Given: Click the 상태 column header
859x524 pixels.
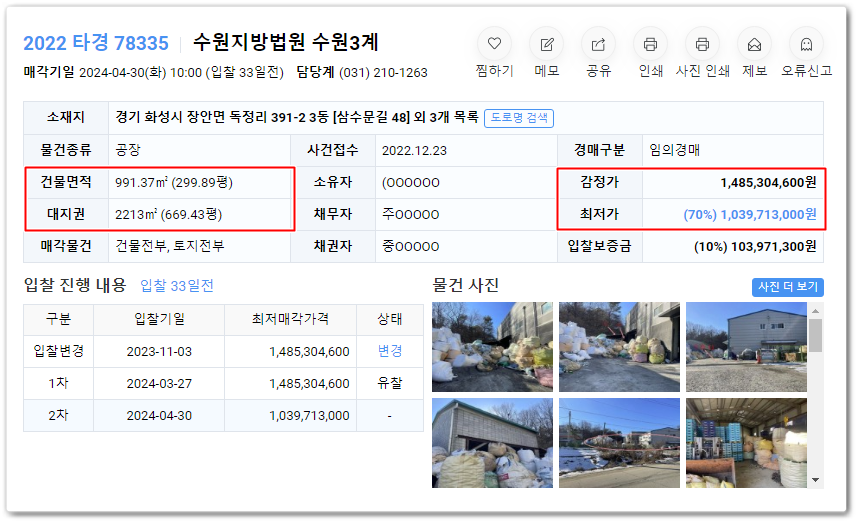Looking at the screenshot, I should point(390,319).
